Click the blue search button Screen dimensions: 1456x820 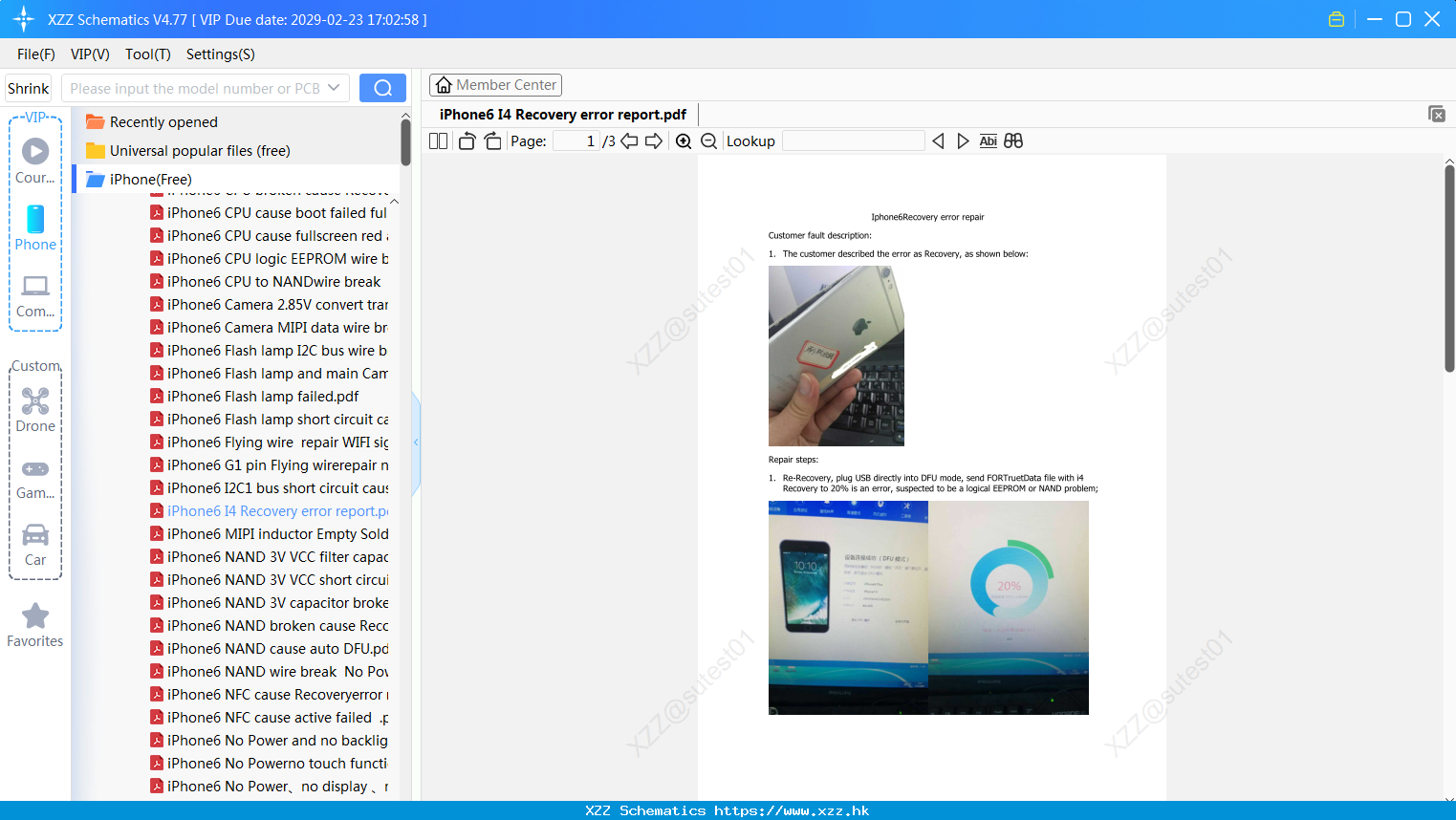click(x=382, y=88)
